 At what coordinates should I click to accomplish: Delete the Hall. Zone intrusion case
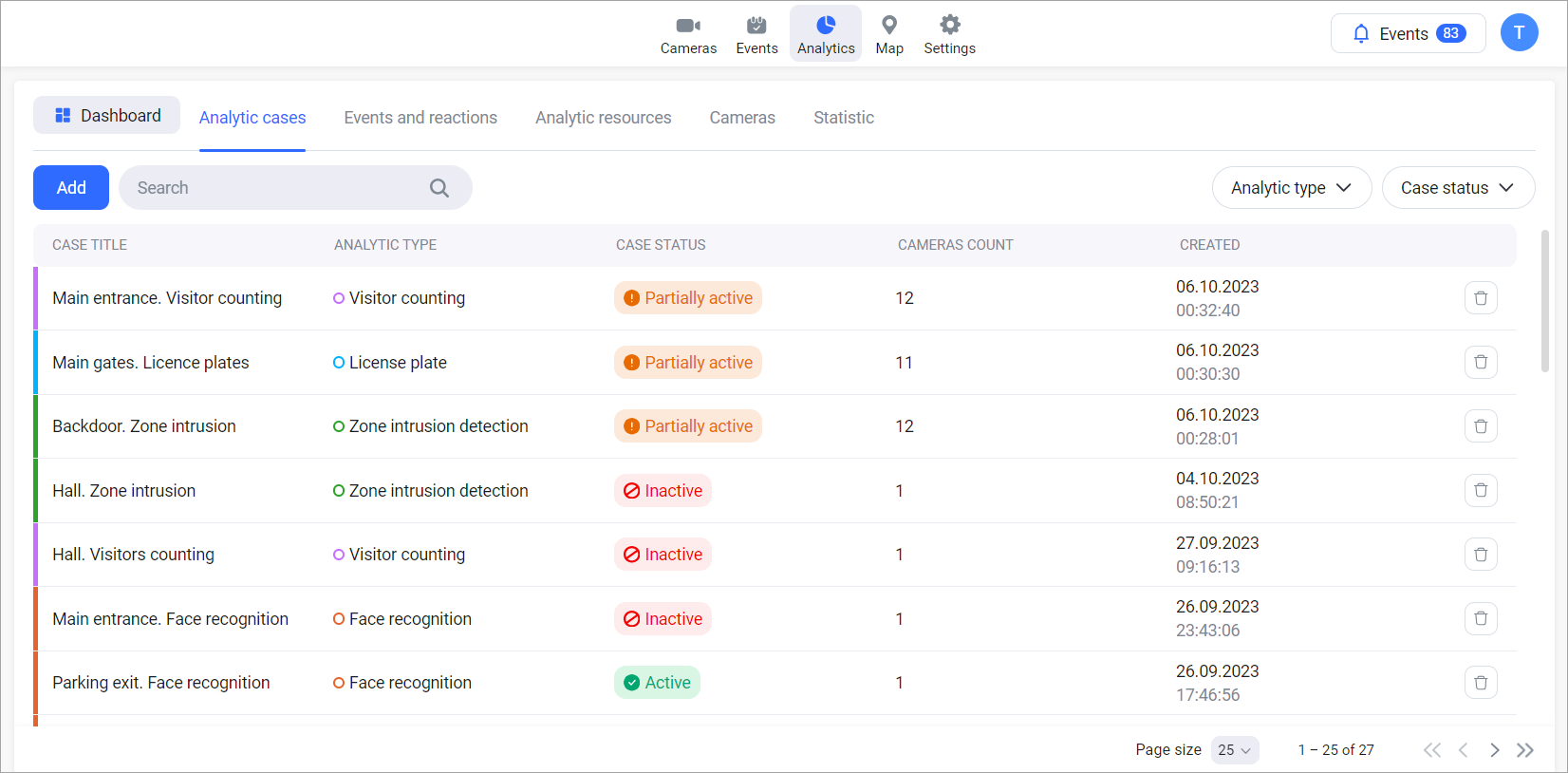click(x=1480, y=491)
